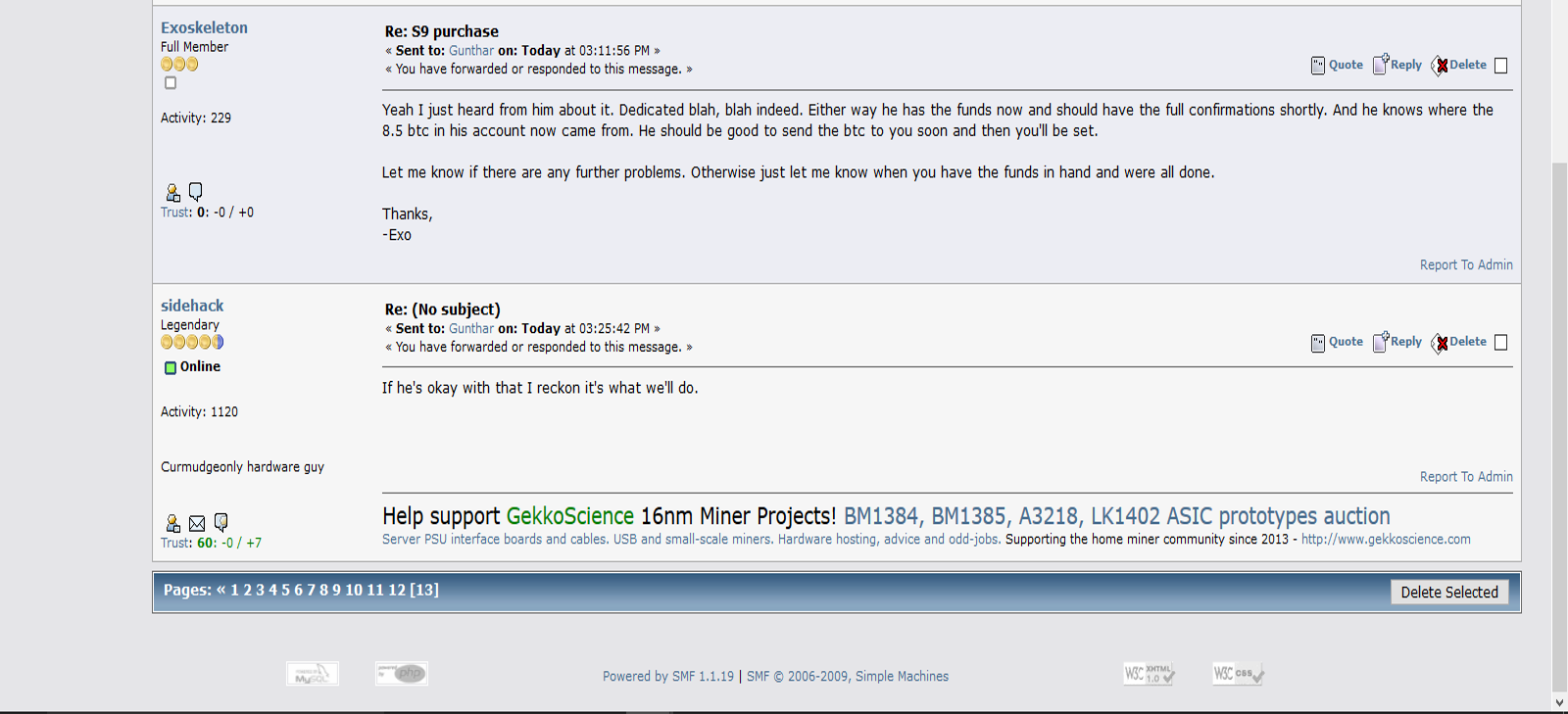Open Server PSU interface boards and cables link

[495, 540]
